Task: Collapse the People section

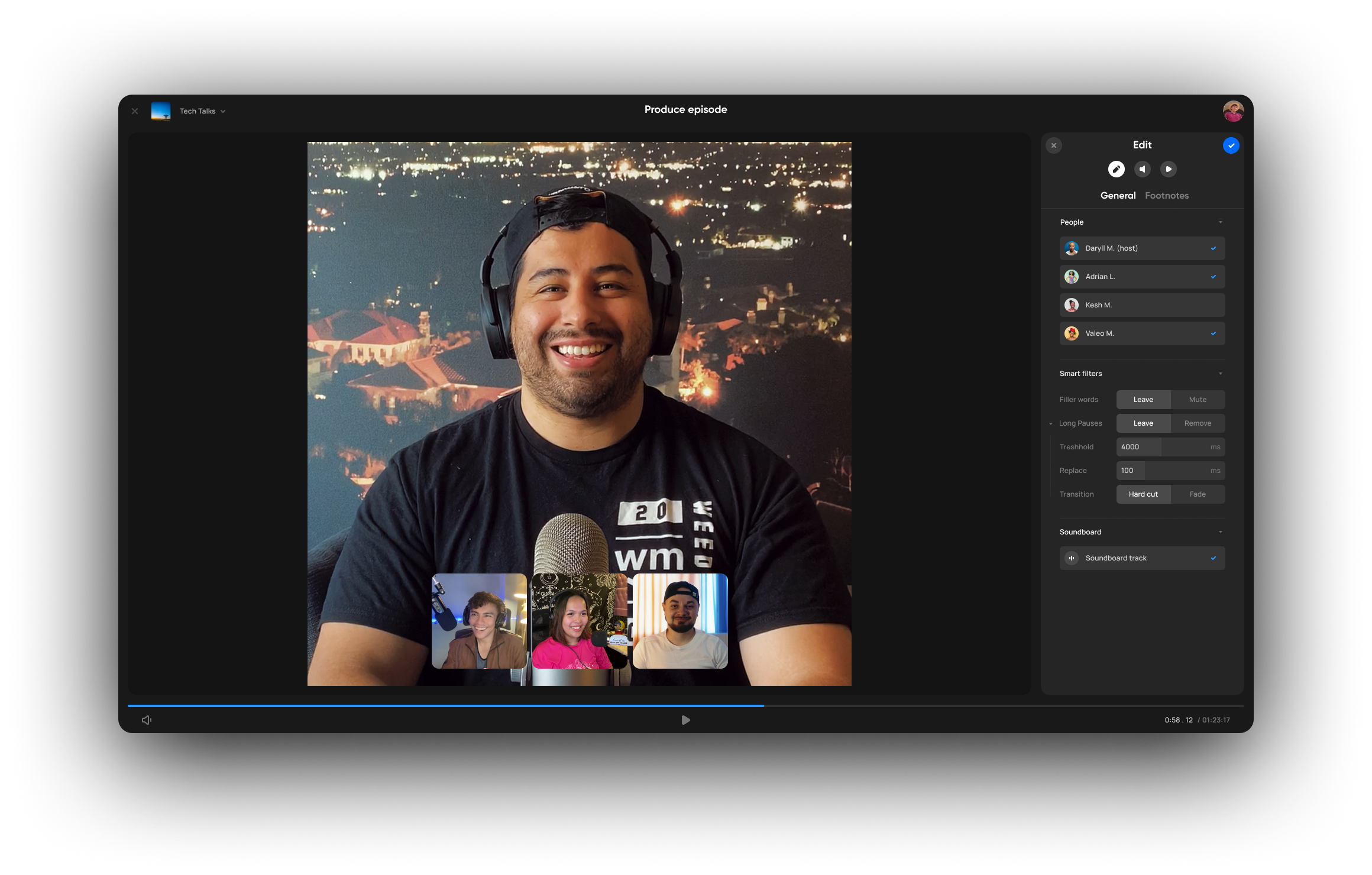Action: tap(1220, 222)
